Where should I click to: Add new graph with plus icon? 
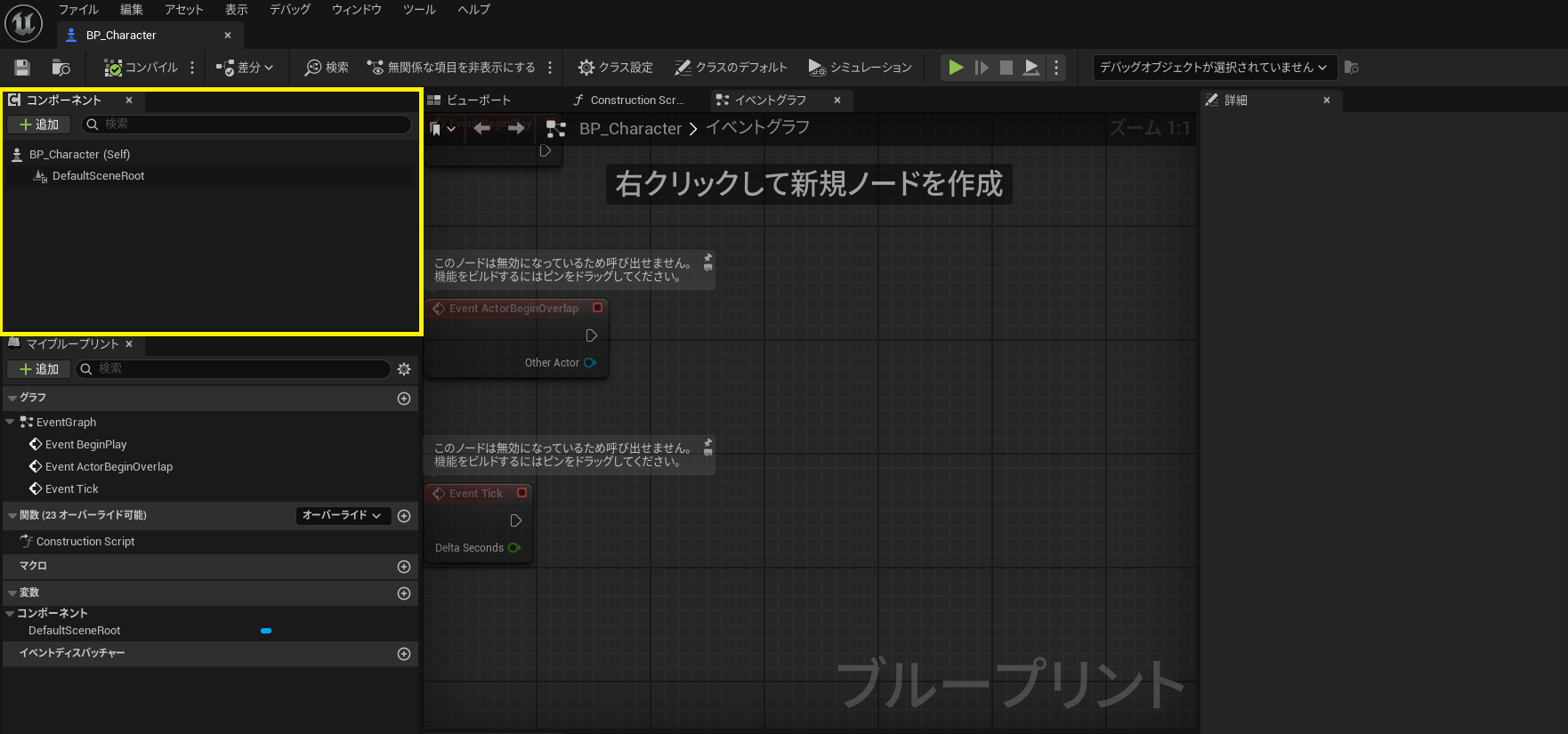point(404,399)
